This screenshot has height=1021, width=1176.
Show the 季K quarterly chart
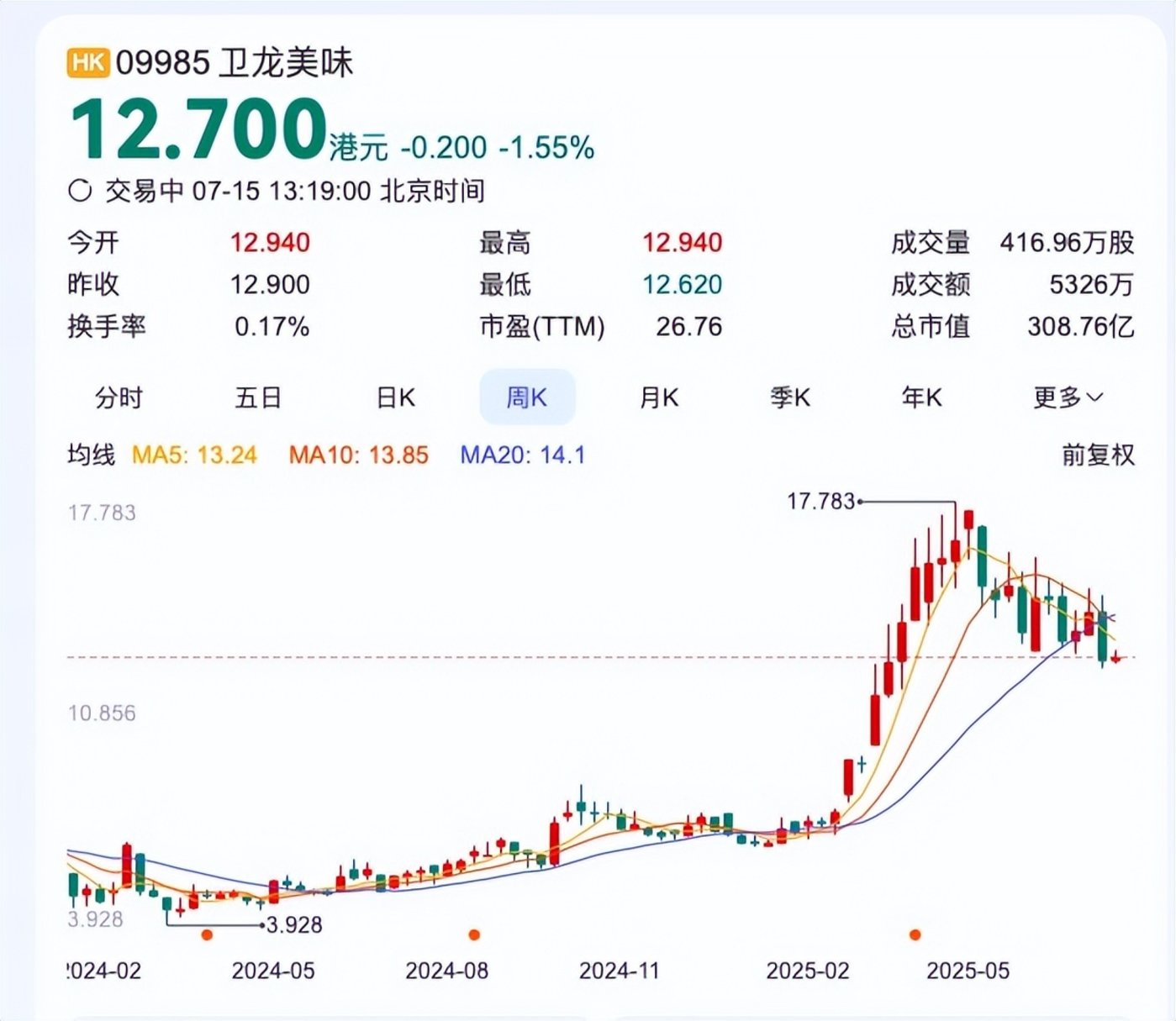[790, 397]
